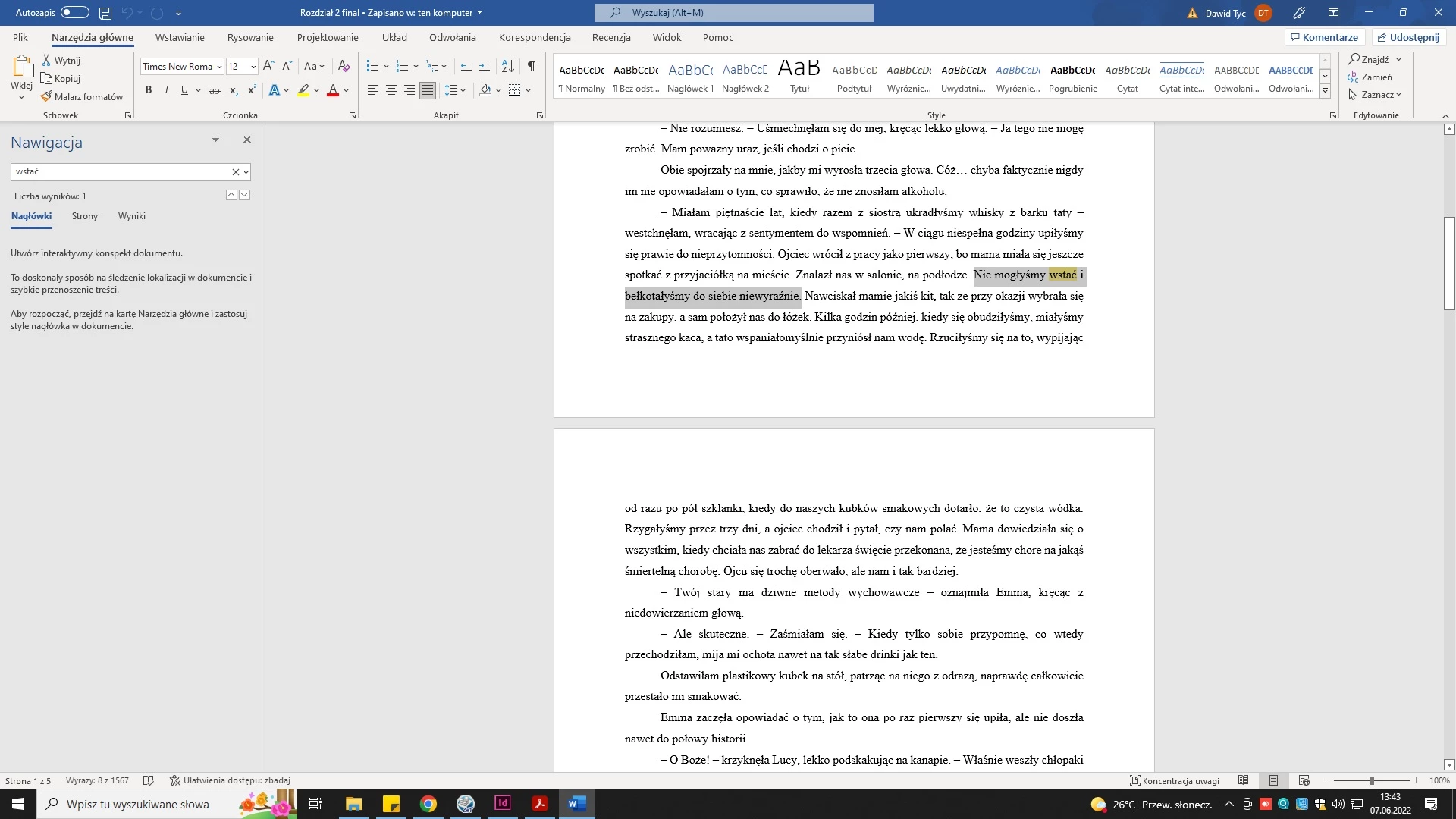Toggle bold formatting
1456x819 pixels.
pos(149,90)
